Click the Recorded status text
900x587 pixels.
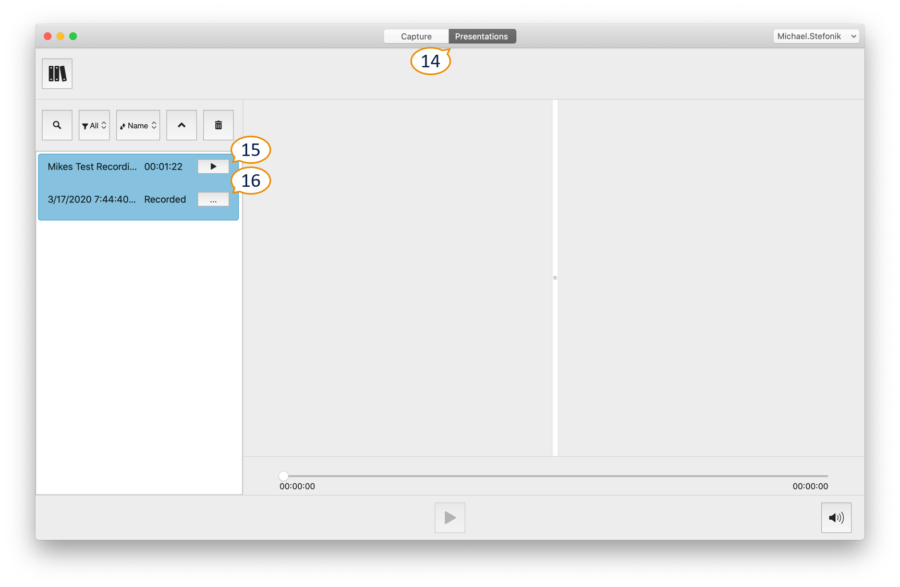(165, 200)
